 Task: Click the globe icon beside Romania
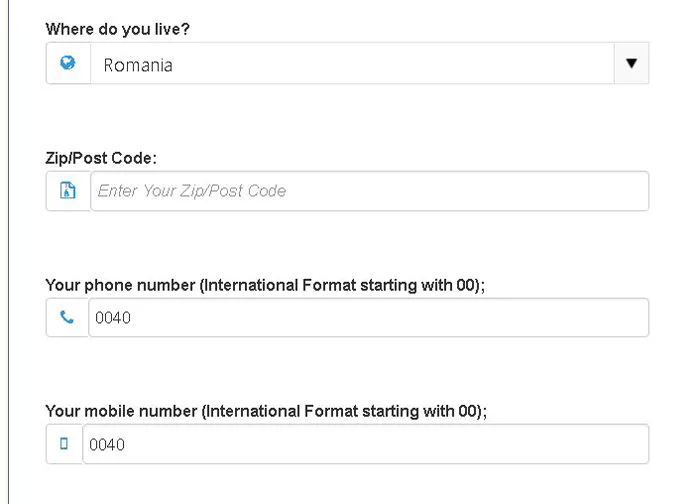pos(68,63)
